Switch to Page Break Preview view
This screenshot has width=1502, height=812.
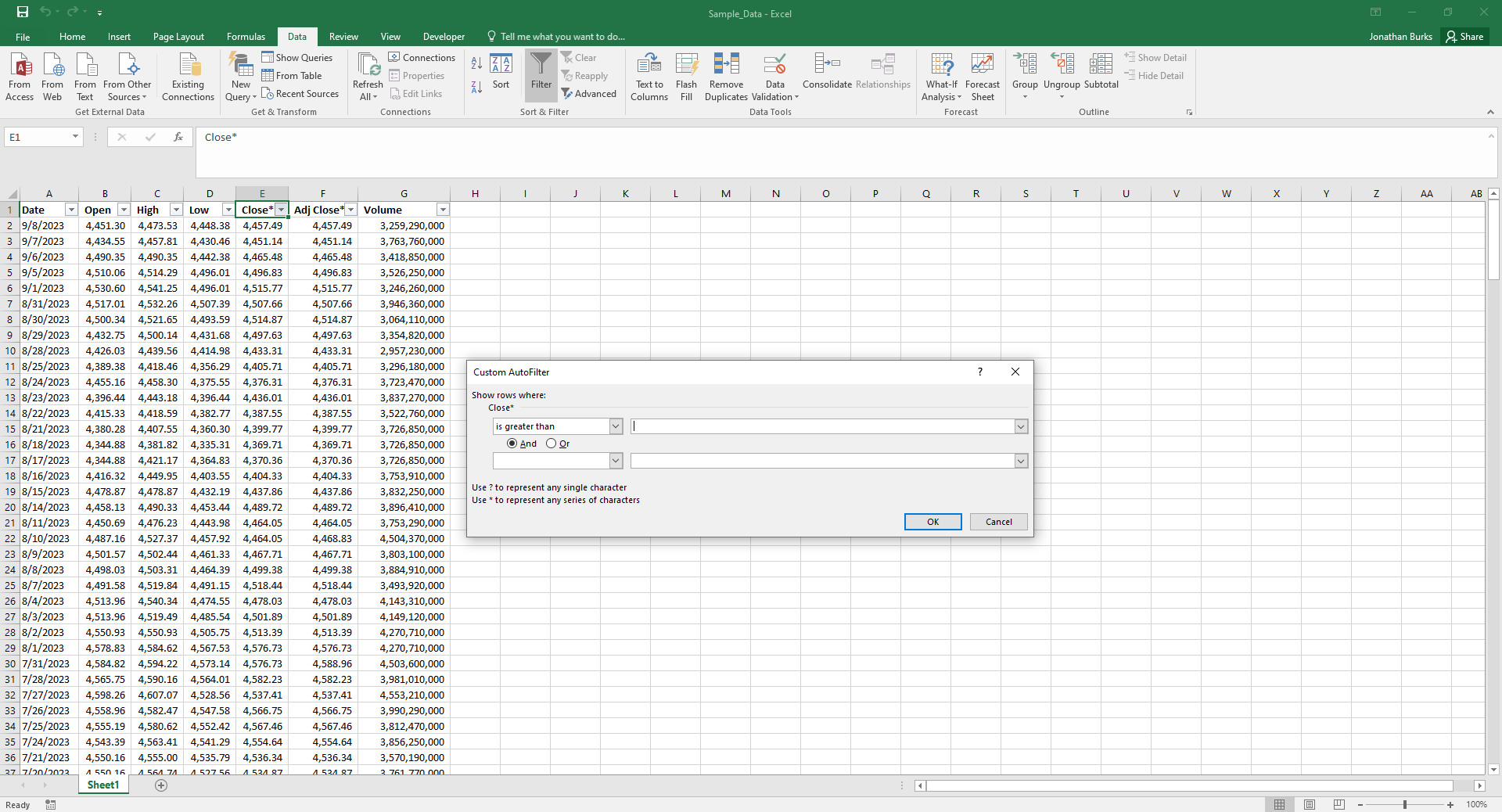[x=1339, y=804]
